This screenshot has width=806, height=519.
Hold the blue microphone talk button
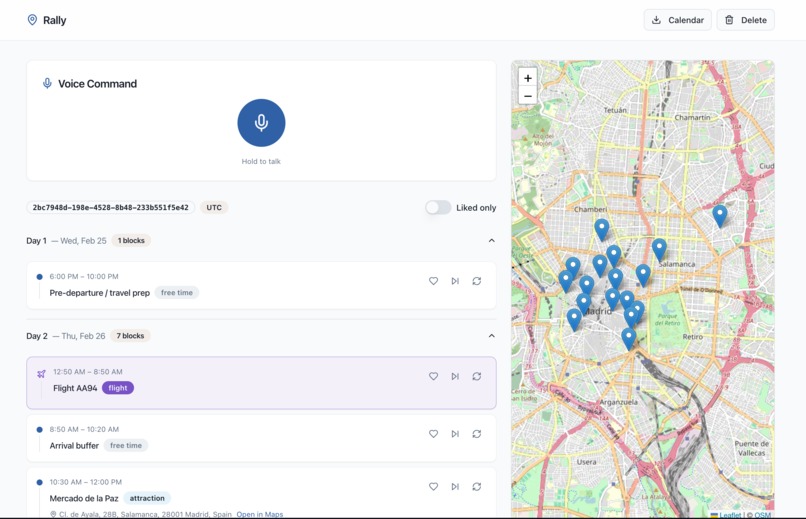tap(261, 123)
